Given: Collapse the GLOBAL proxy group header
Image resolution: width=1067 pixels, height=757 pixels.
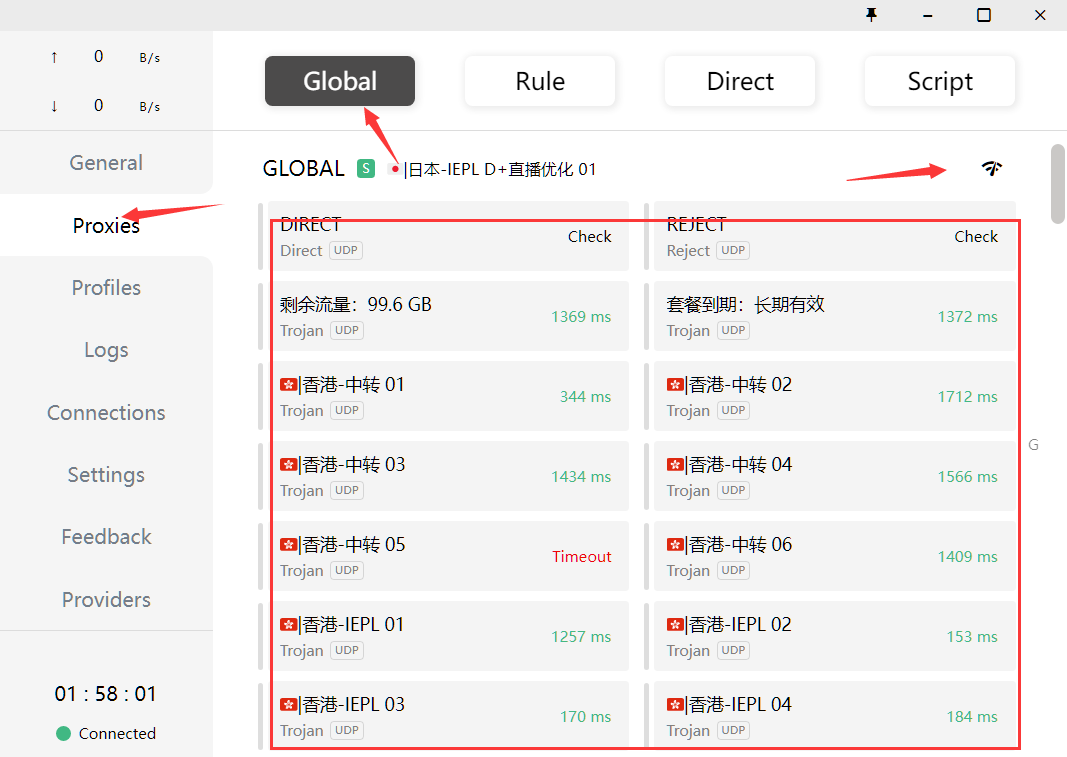Looking at the screenshot, I should [x=304, y=169].
